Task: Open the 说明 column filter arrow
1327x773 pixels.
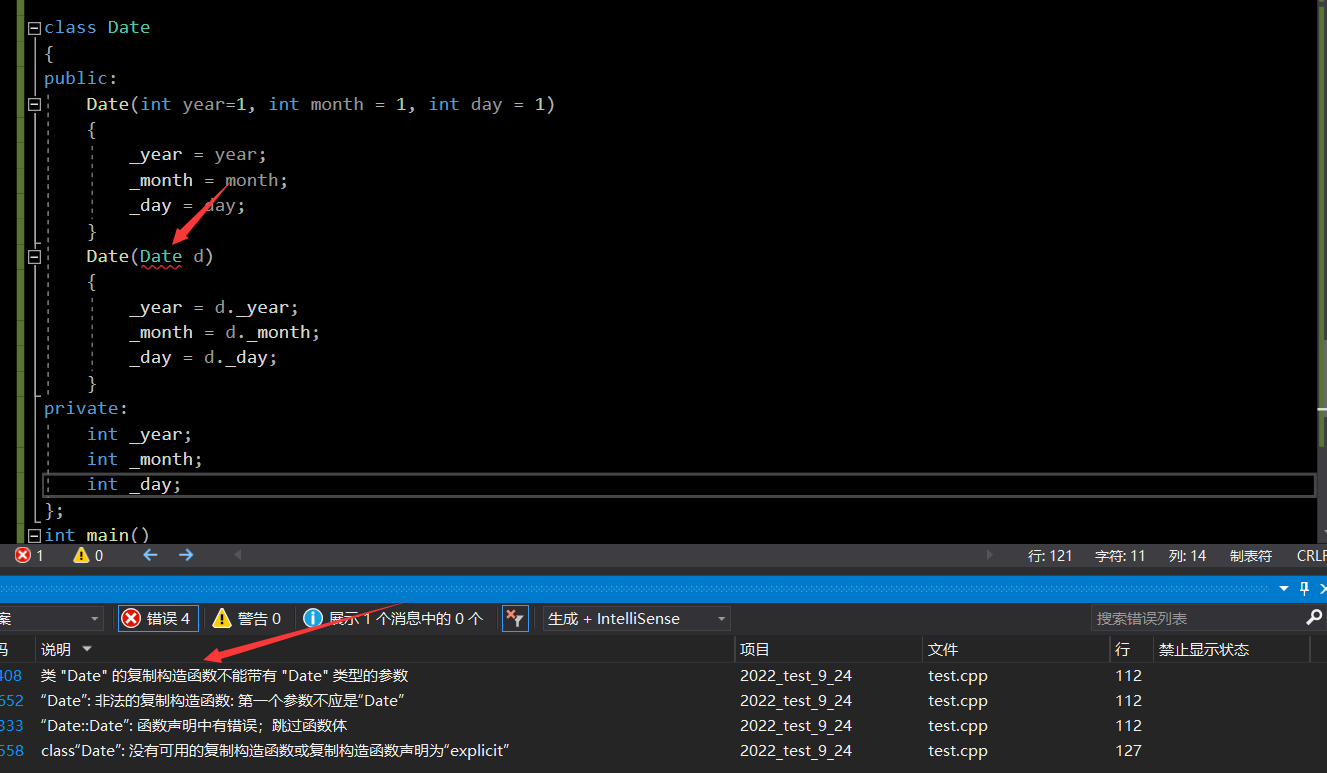Action: [87, 650]
